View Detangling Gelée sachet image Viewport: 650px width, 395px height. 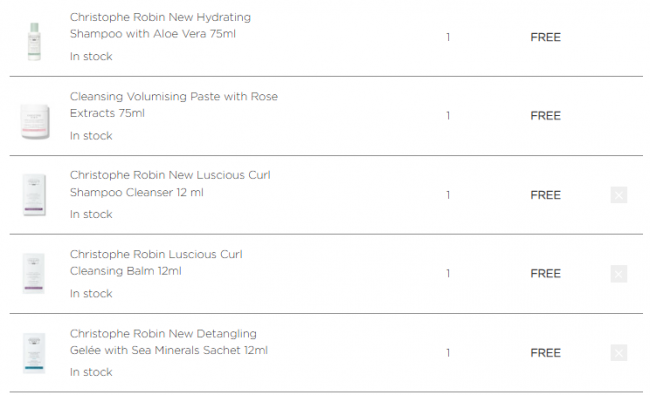(34, 353)
